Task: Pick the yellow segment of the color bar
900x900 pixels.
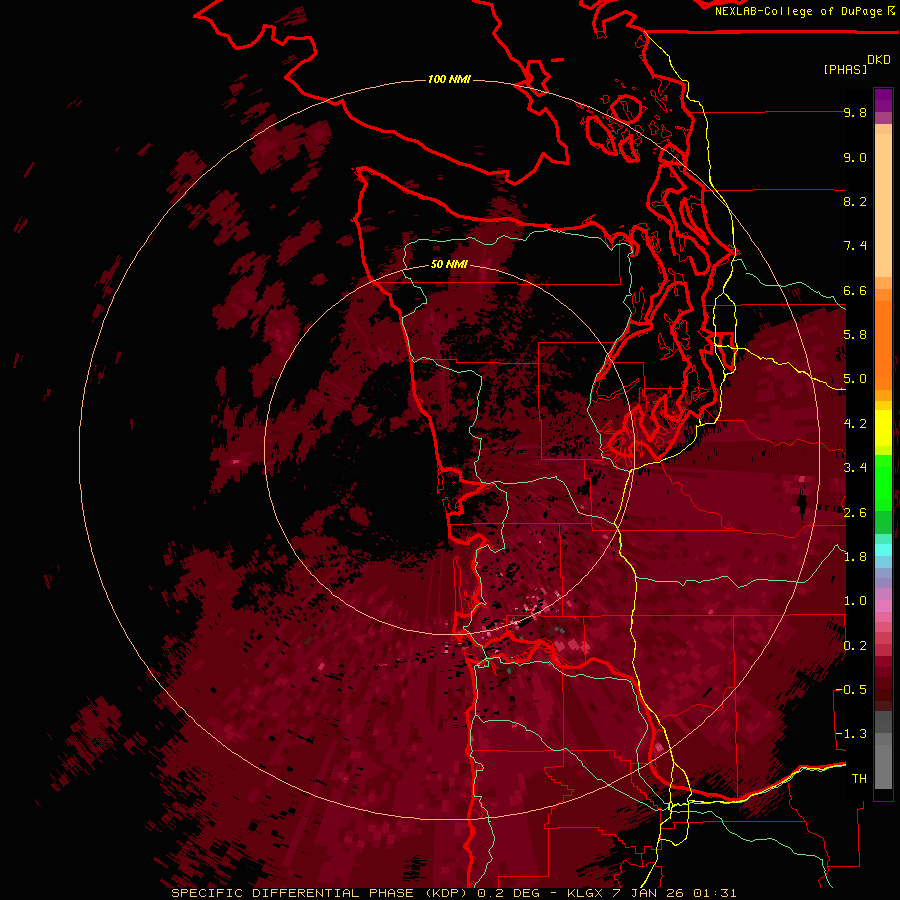Action: click(883, 428)
